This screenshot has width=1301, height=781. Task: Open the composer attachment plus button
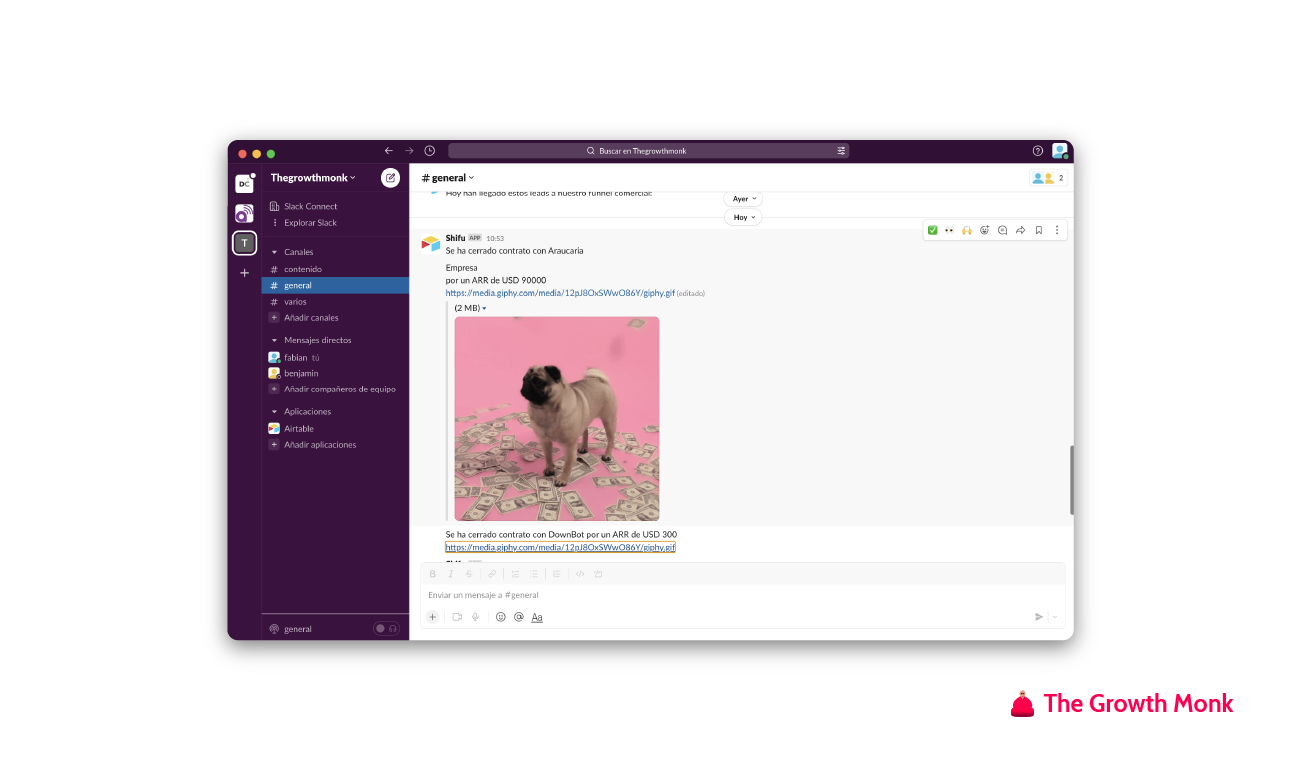(433, 617)
